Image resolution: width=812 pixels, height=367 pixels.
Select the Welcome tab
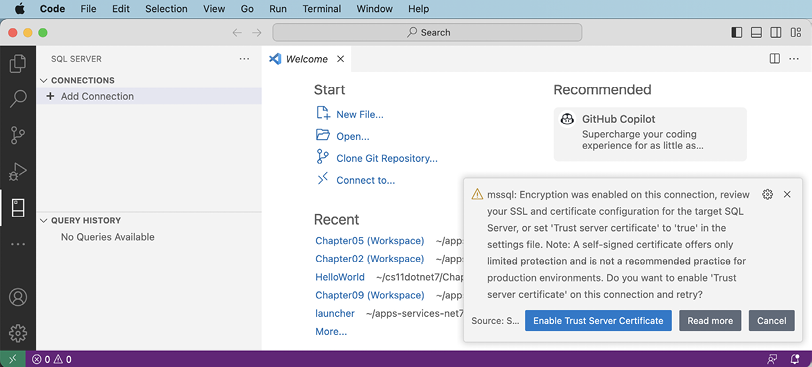point(307,59)
